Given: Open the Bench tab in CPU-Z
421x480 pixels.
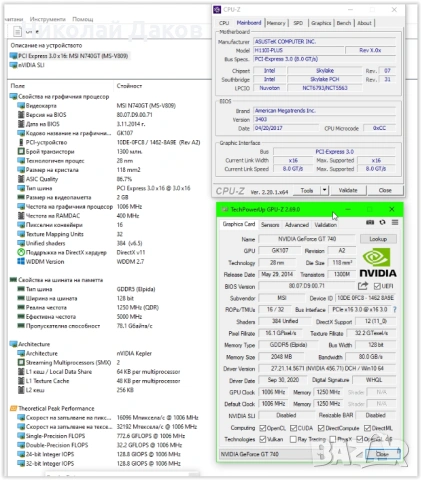Looking at the screenshot, I should [x=344, y=23].
